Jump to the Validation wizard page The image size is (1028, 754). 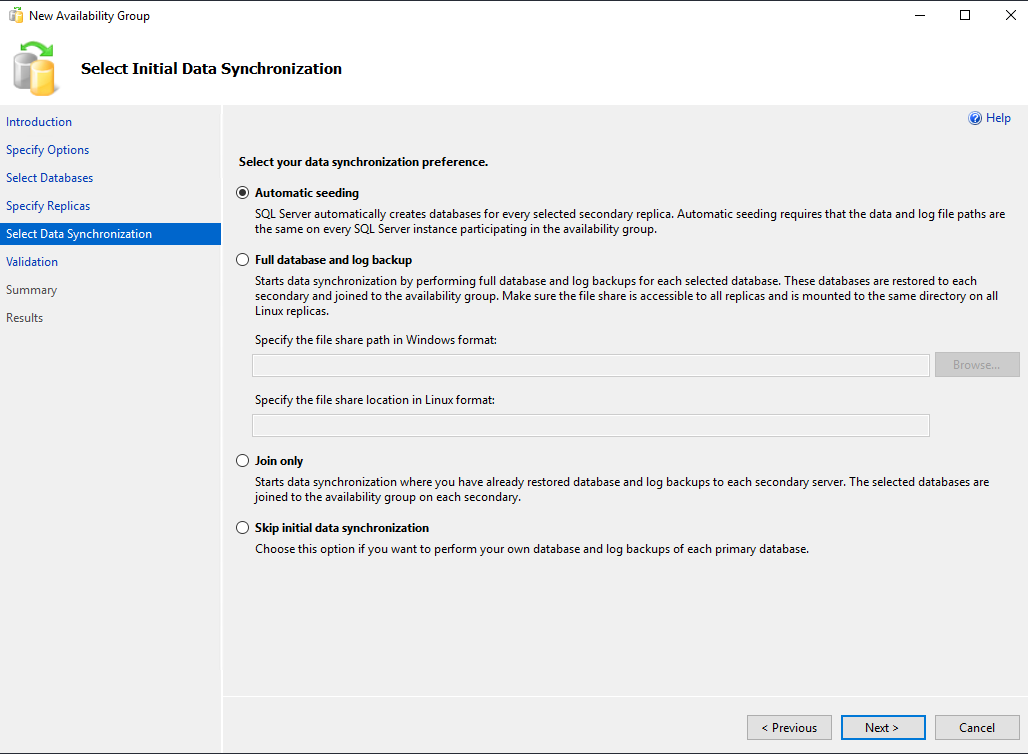[x=31, y=262]
